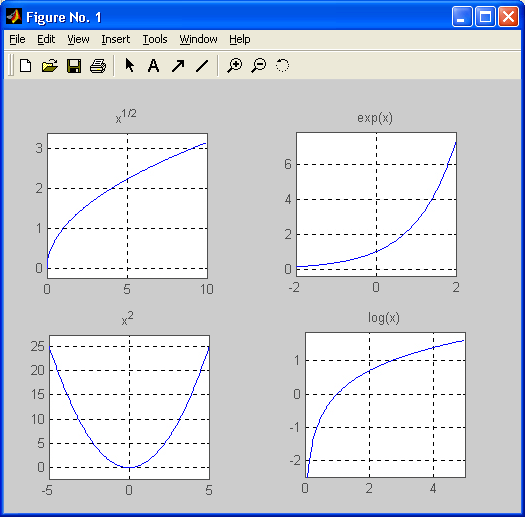Click y-axis label 6 on exp(x) plot
525x517 pixels.
(x=288, y=164)
